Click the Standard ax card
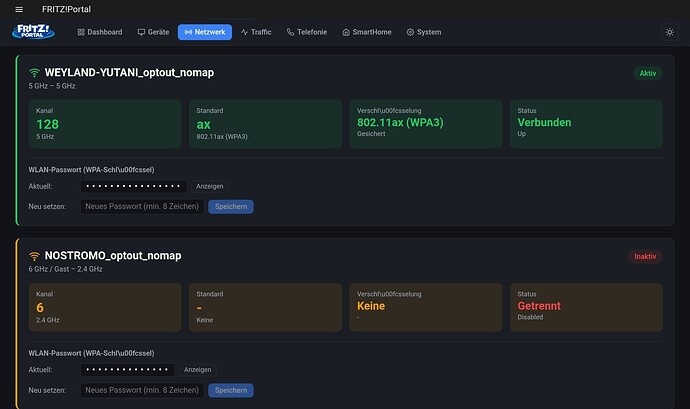 [x=265, y=124]
